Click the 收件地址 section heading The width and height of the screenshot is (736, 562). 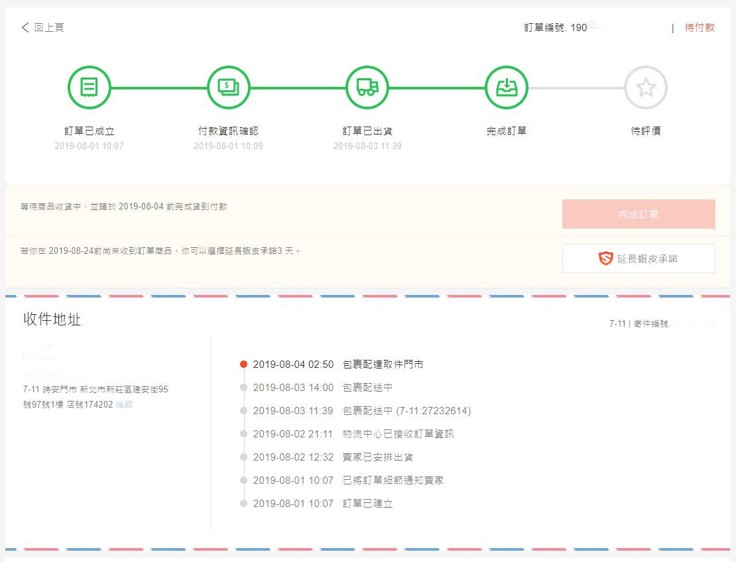[52, 319]
